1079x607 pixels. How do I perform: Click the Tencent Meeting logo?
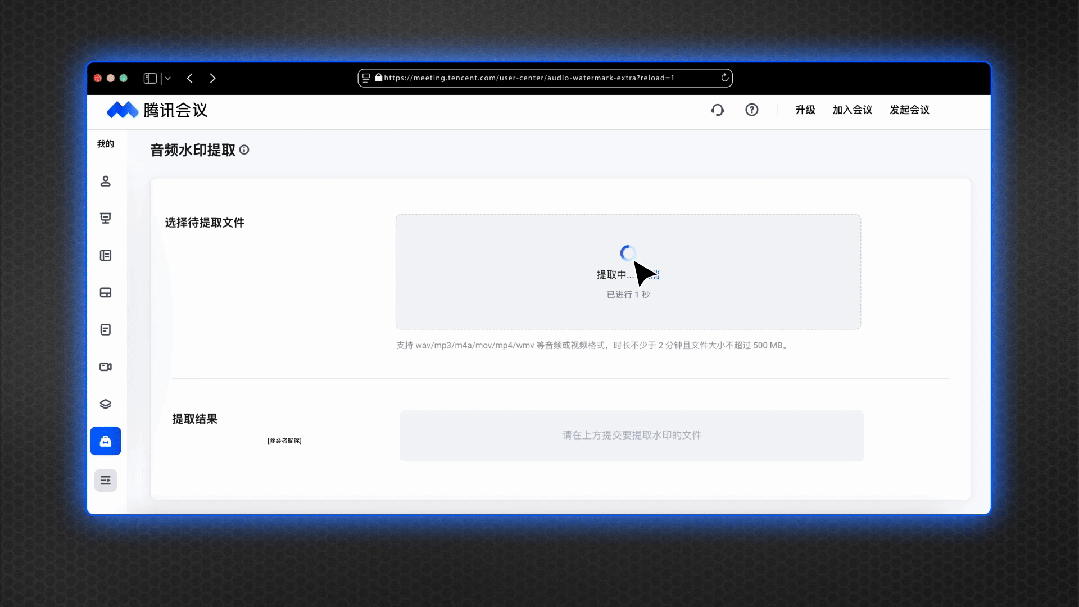coord(157,110)
